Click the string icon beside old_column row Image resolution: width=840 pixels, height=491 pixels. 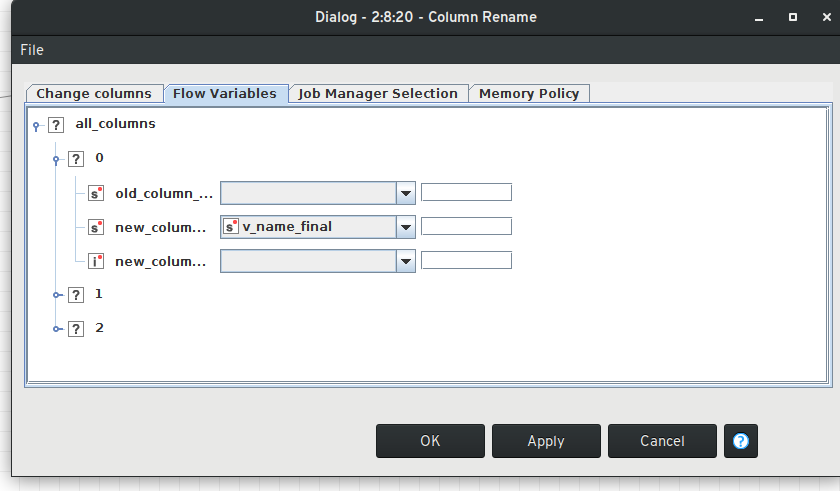tap(96, 193)
